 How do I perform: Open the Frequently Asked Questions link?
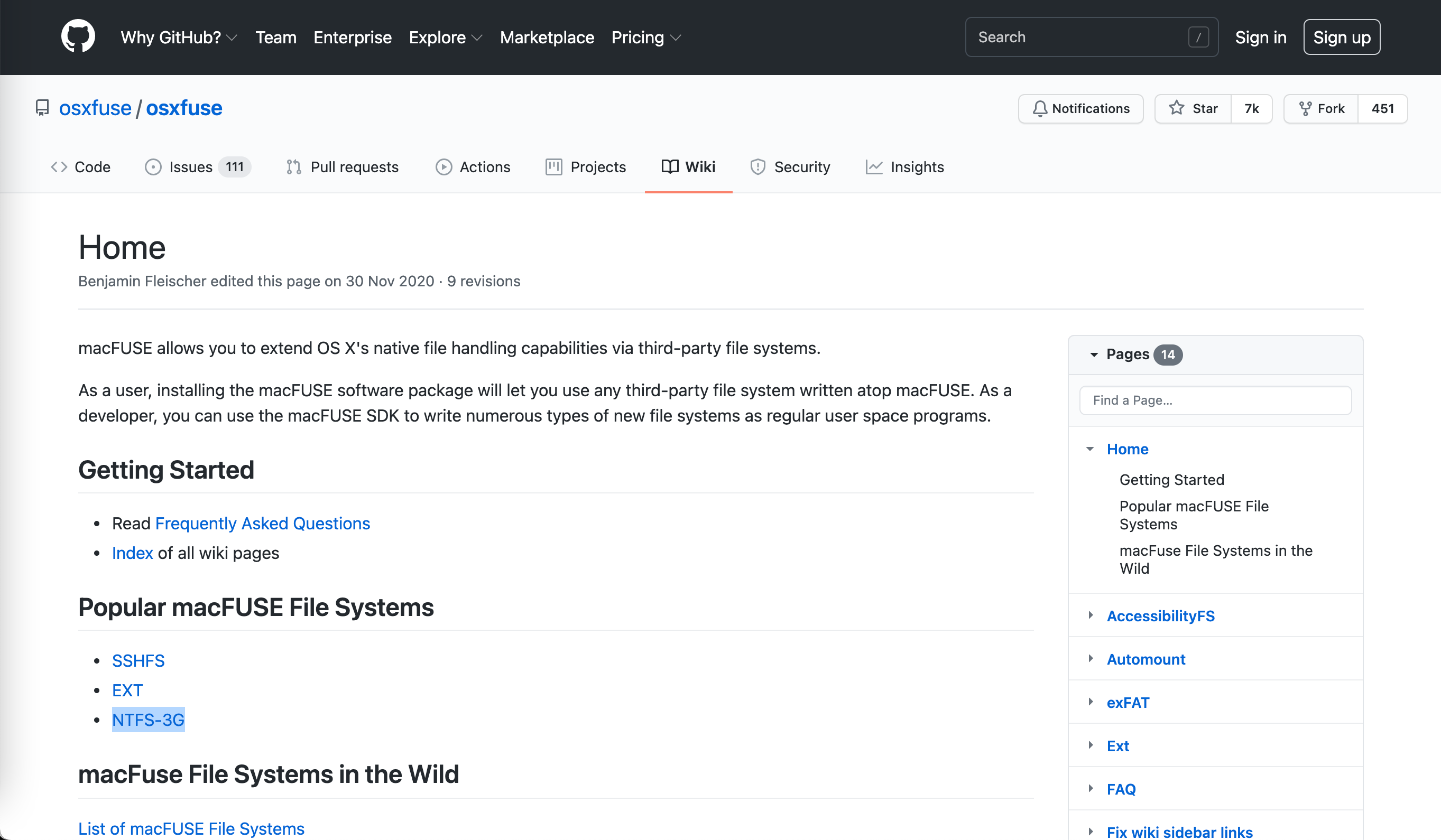pyautogui.click(x=263, y=524)
